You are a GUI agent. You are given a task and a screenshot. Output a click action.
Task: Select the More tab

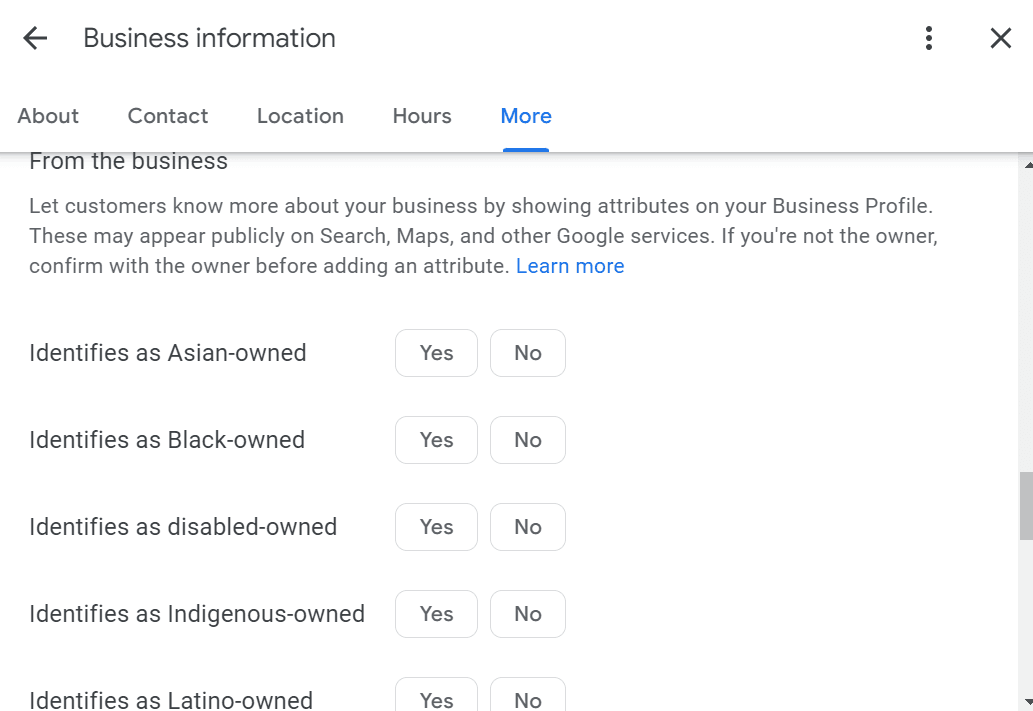pyautogui.click(x=525, y=116)
